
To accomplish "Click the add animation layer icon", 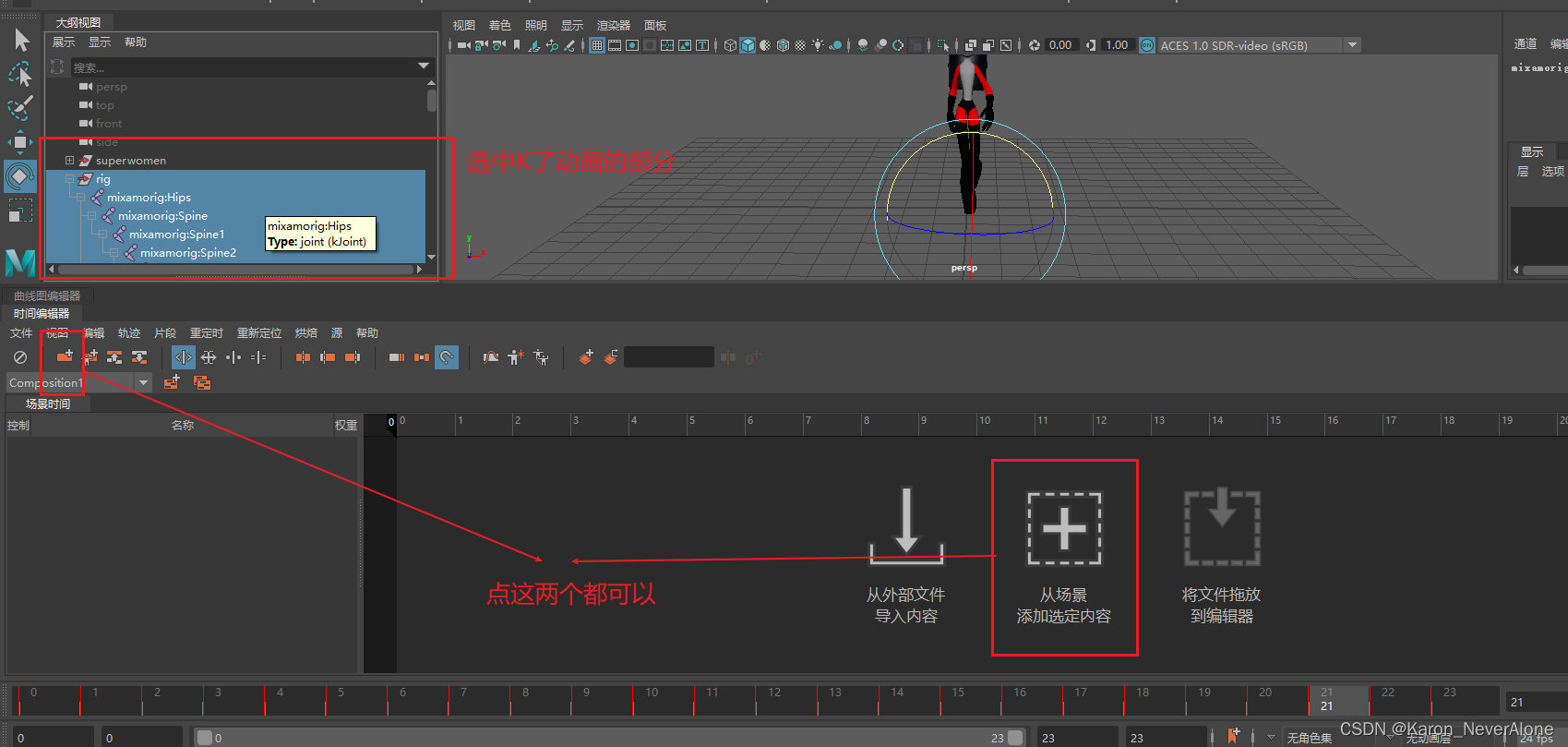I will point(585,357).
